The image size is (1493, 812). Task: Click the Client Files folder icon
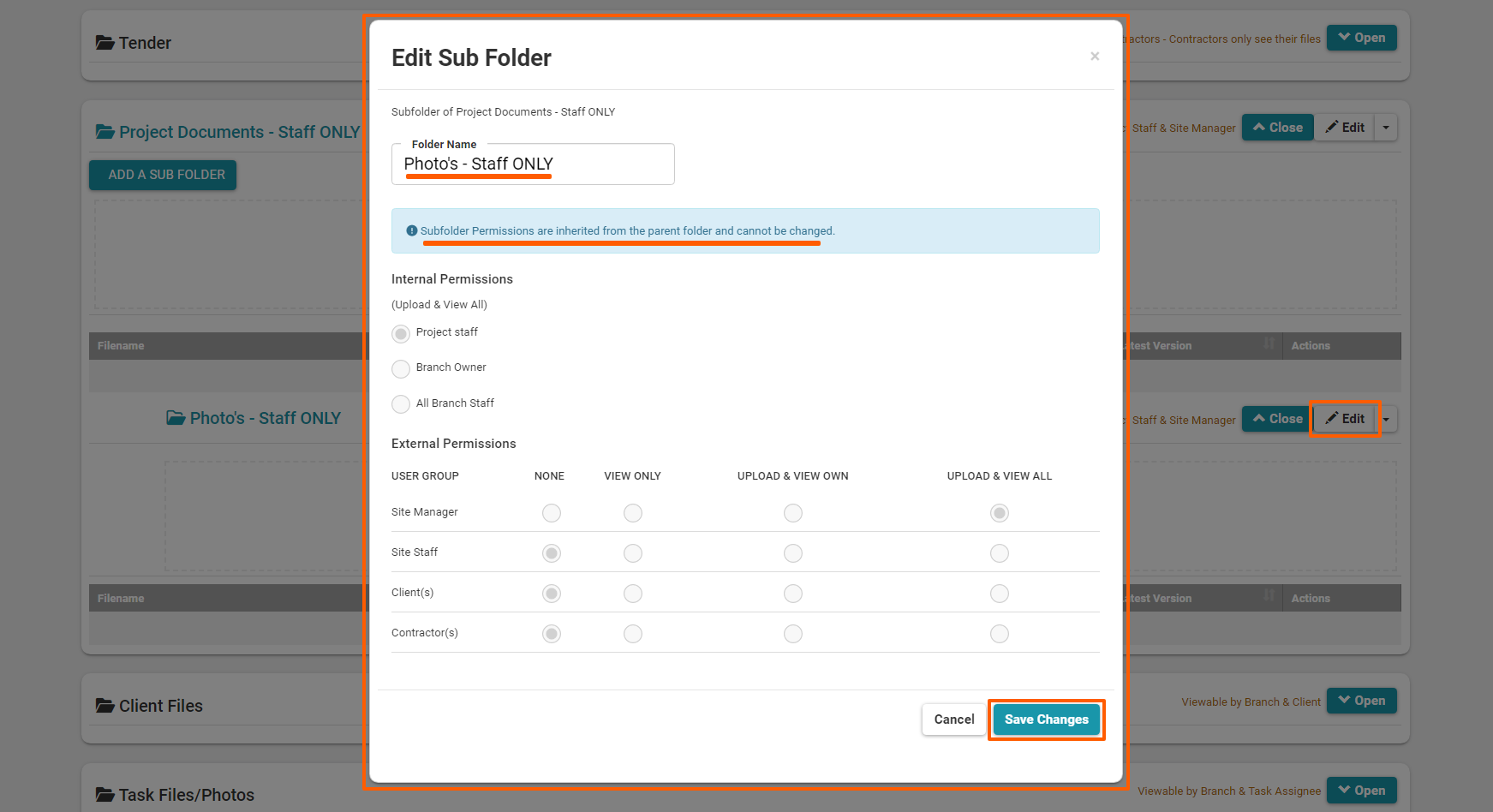(105, 706)
